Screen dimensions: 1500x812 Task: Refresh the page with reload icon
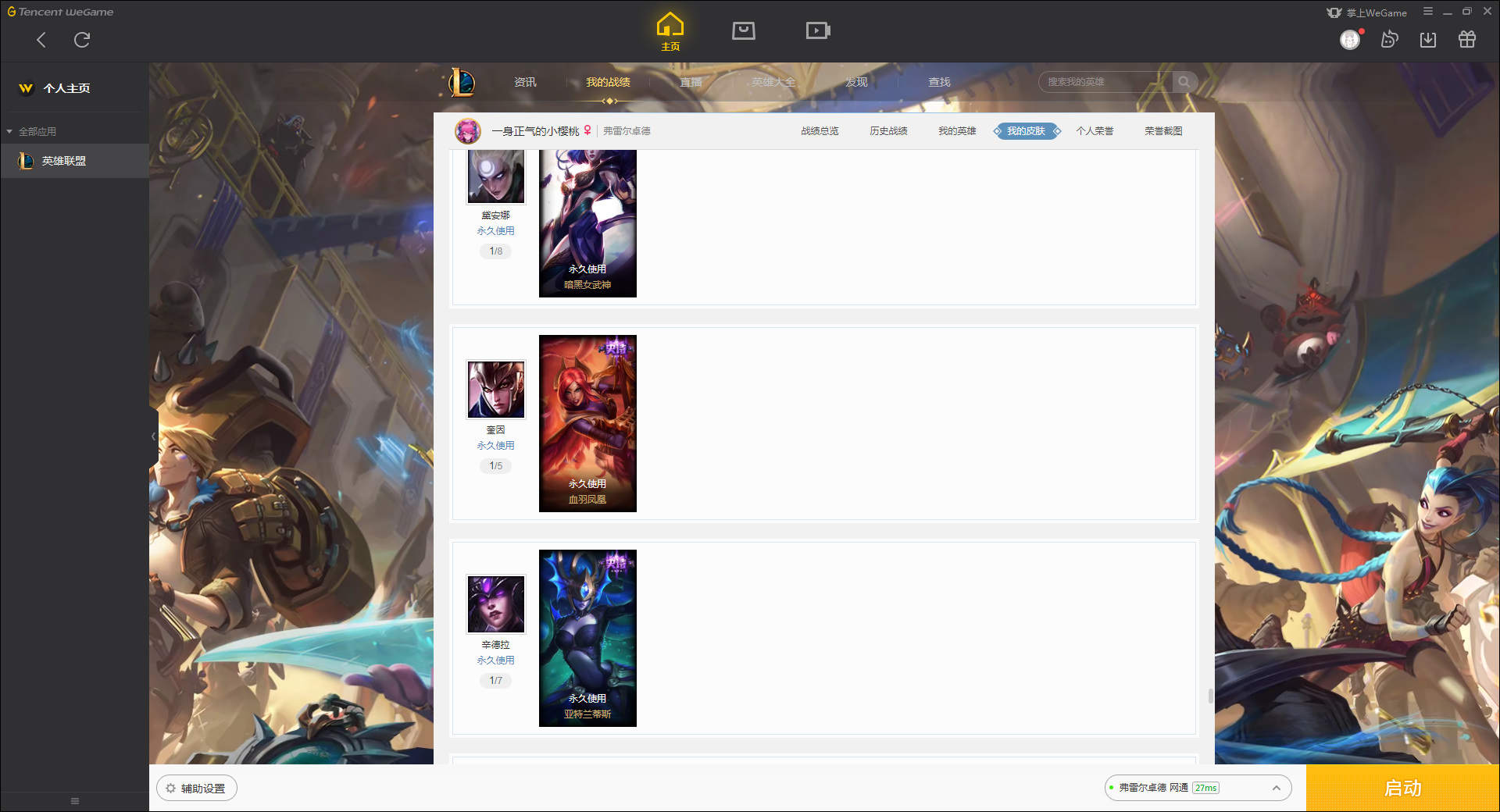[82, 40]
